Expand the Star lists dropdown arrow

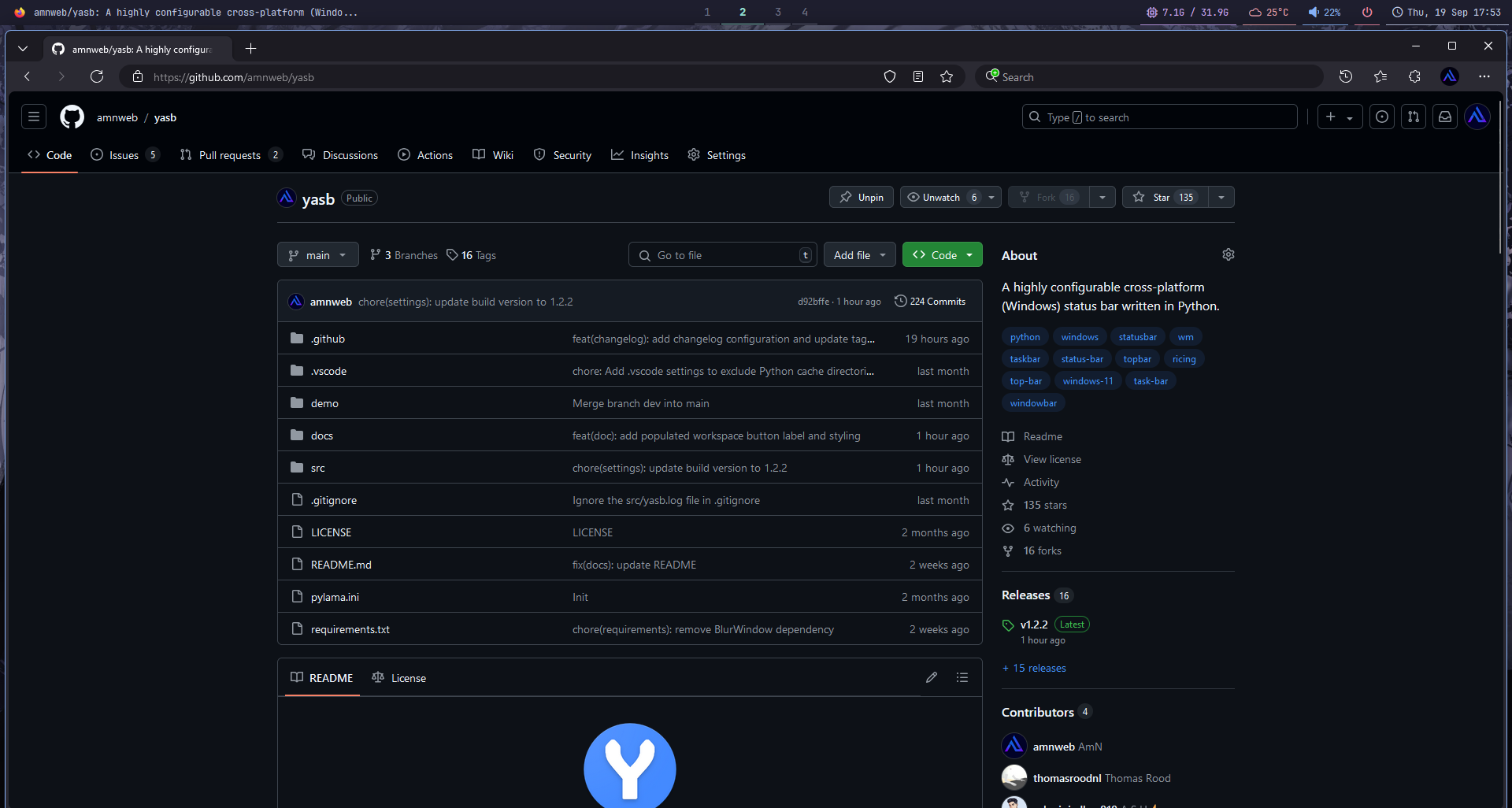pyautogui.click(x=1221, y=197)
